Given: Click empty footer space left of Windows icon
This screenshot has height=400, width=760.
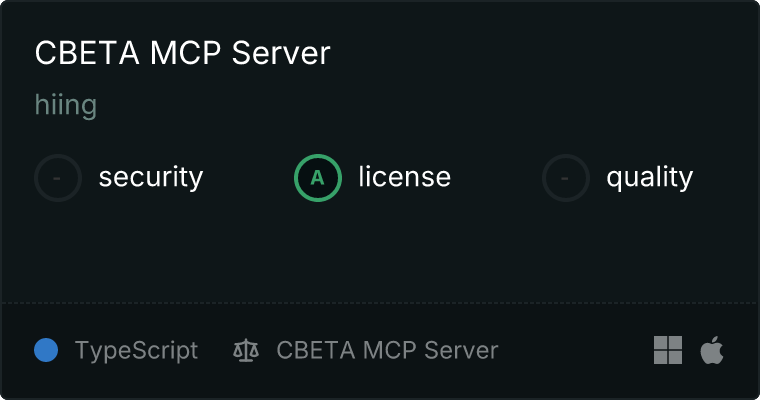Looking at the screenshot, I should 576,350.
